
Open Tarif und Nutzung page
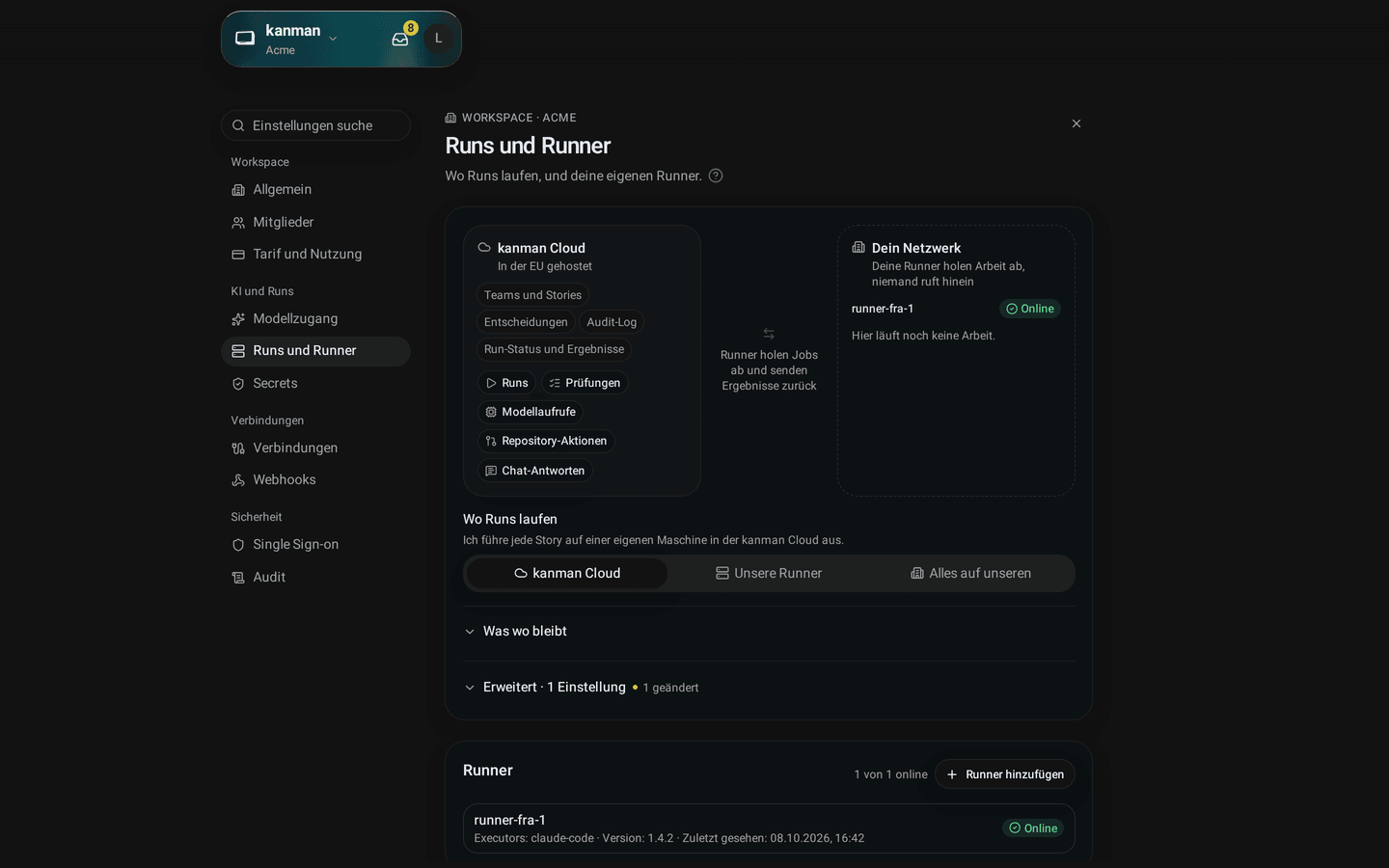coord(315,255)
